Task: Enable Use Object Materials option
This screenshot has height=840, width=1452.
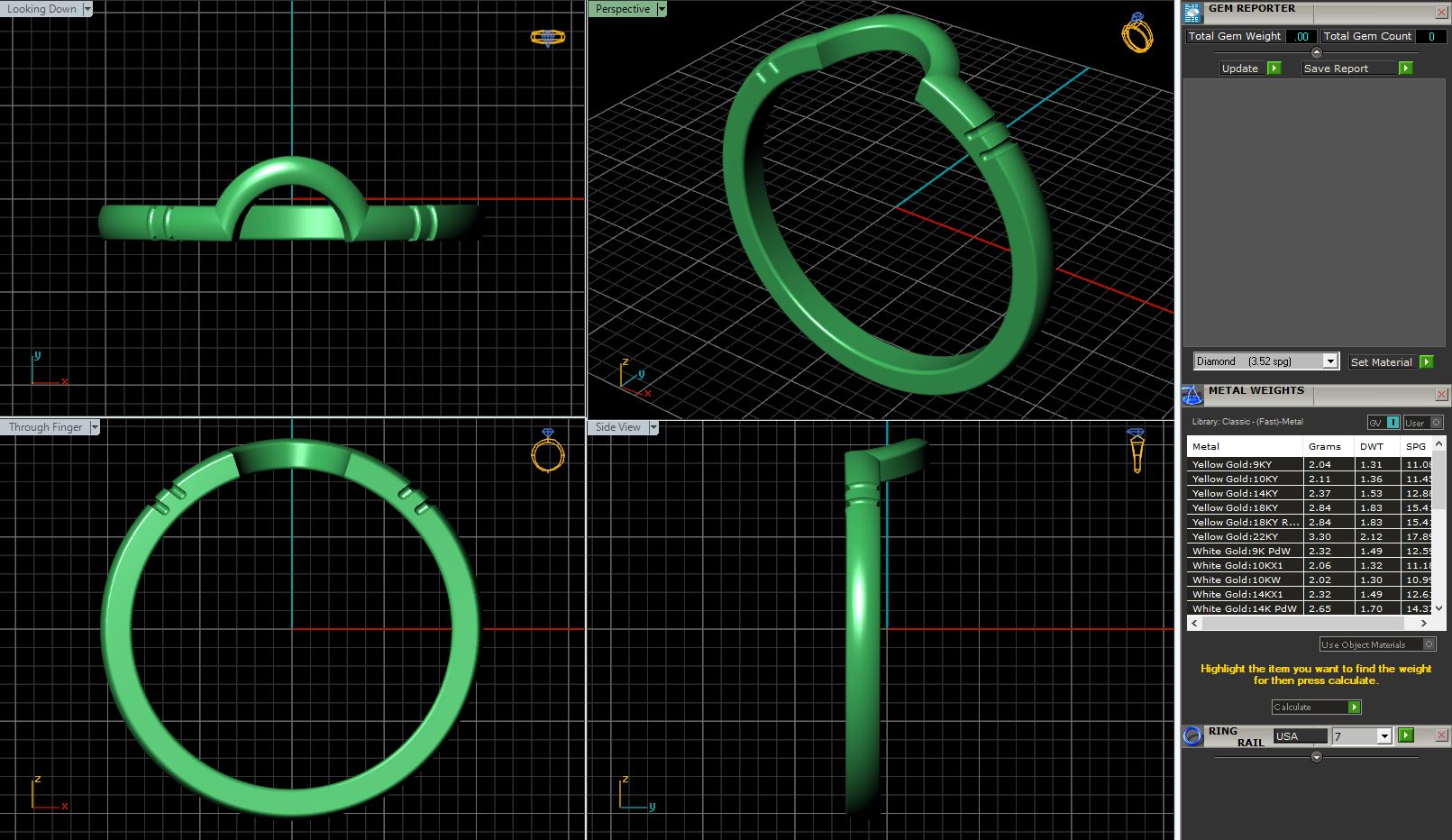Action: (1429, 644)
